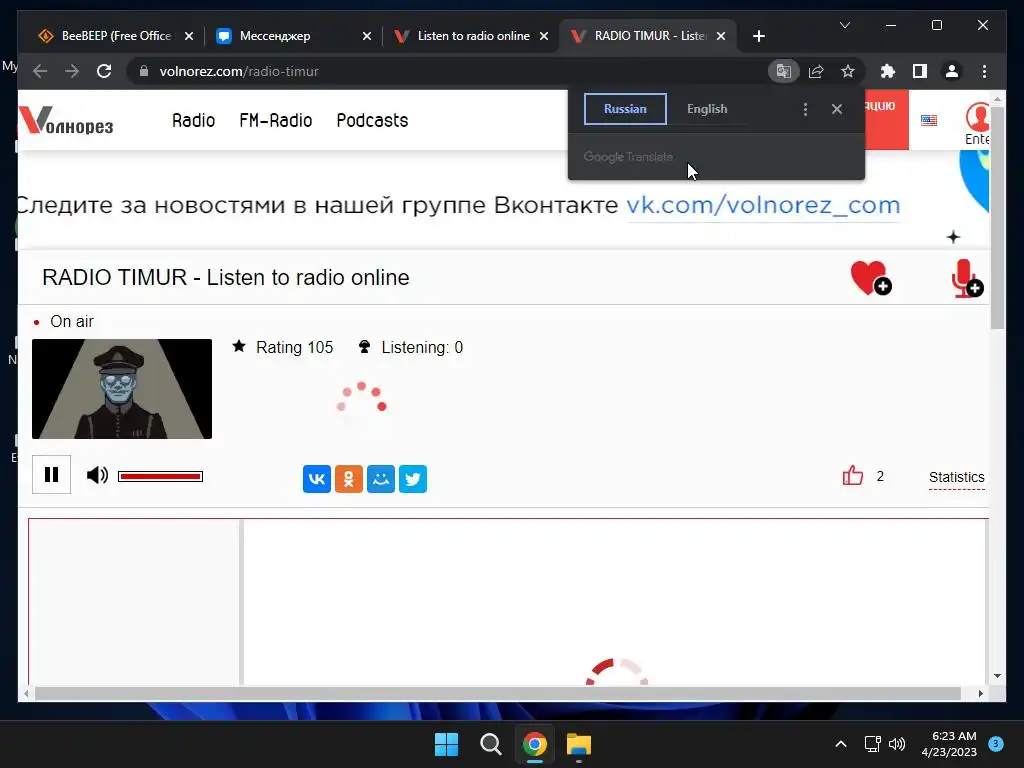Screen dimensions: 1024x768
Task: Open the Radio menu item
Action: click(x=193, y=120)
